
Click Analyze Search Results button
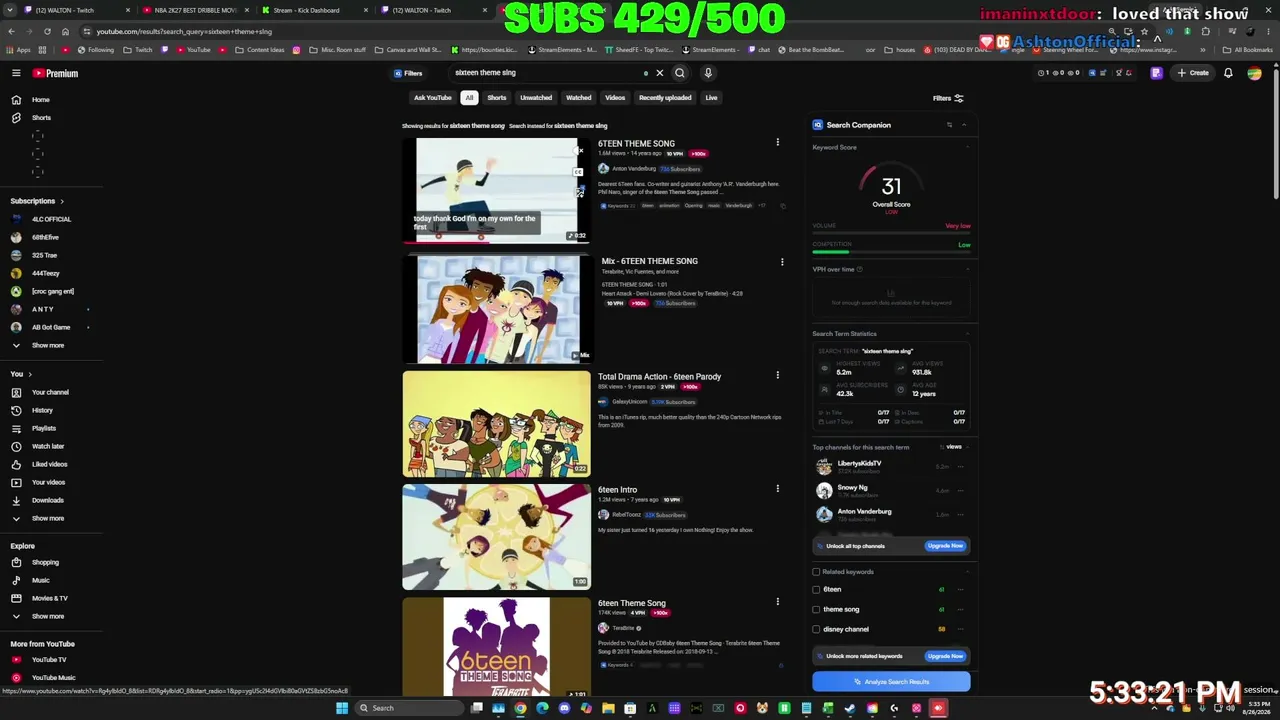891,682
